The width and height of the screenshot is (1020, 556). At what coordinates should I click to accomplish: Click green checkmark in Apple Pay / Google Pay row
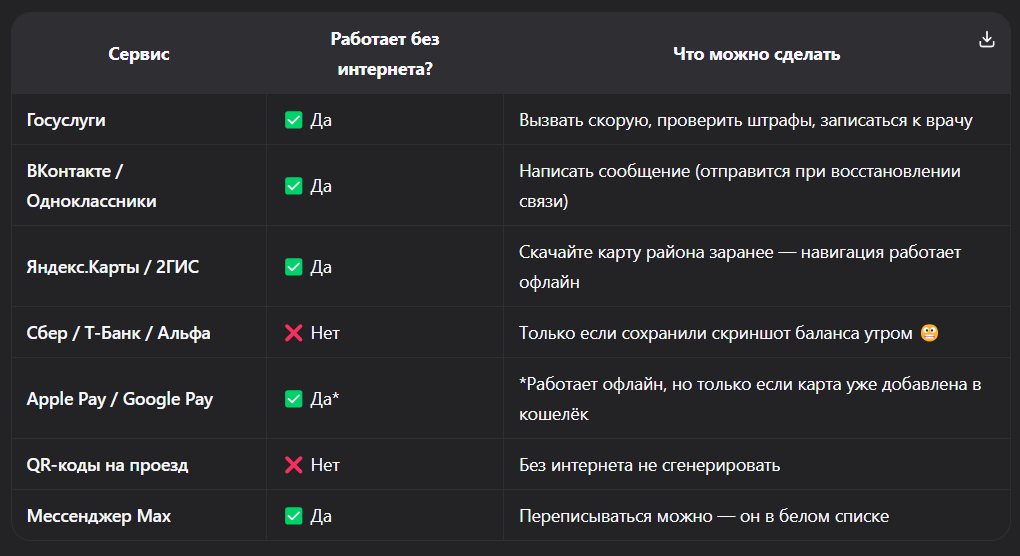(293, 399)
